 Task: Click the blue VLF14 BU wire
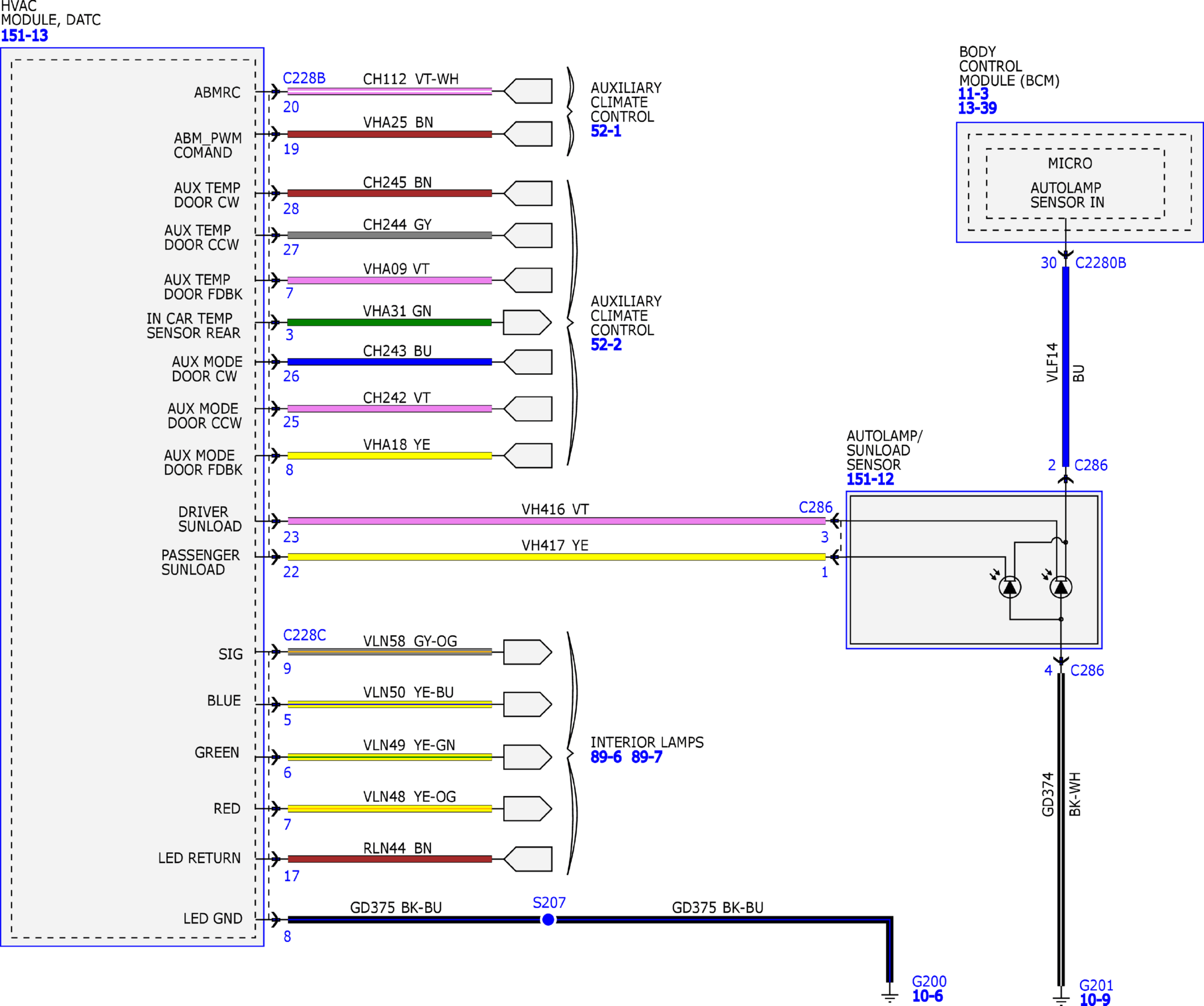(x=1066, y=367)
